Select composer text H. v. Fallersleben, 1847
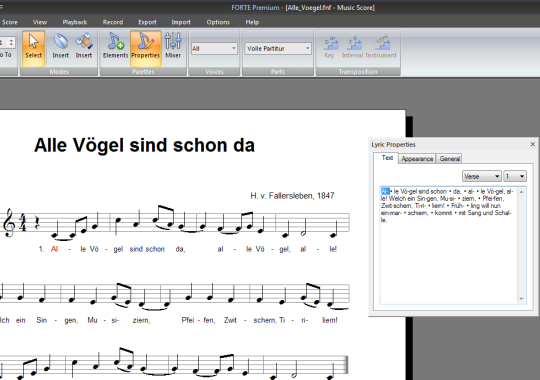 pyautogui.click(x=292, y=196)
